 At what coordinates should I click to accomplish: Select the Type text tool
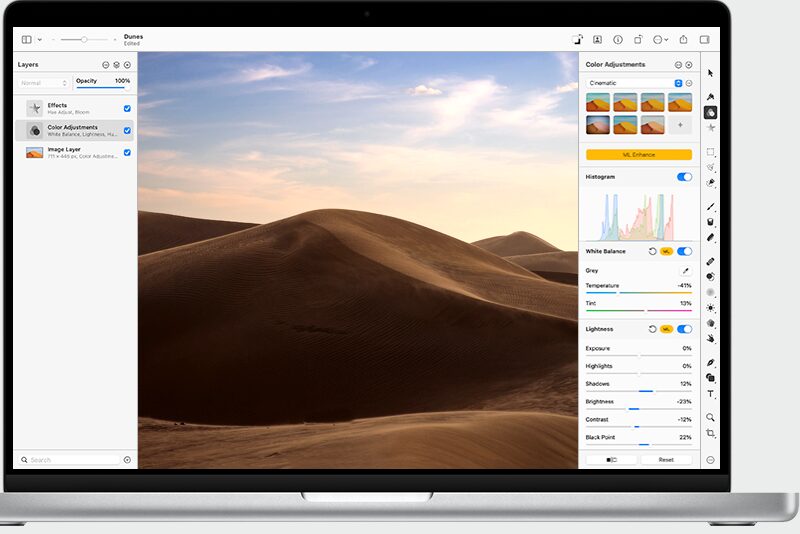710,394
